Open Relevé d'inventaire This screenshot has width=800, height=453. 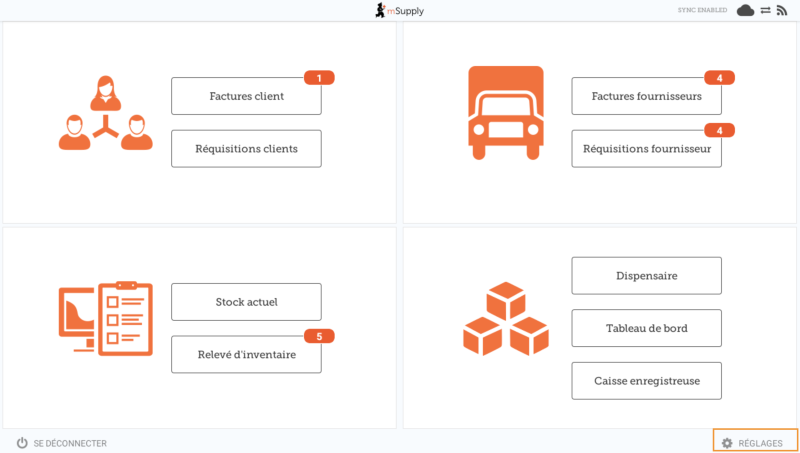(x=246, y=354)
